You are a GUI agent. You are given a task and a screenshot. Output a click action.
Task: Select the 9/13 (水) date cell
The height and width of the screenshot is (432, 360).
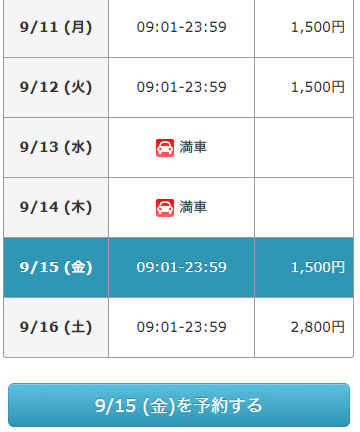pos(56,147)
